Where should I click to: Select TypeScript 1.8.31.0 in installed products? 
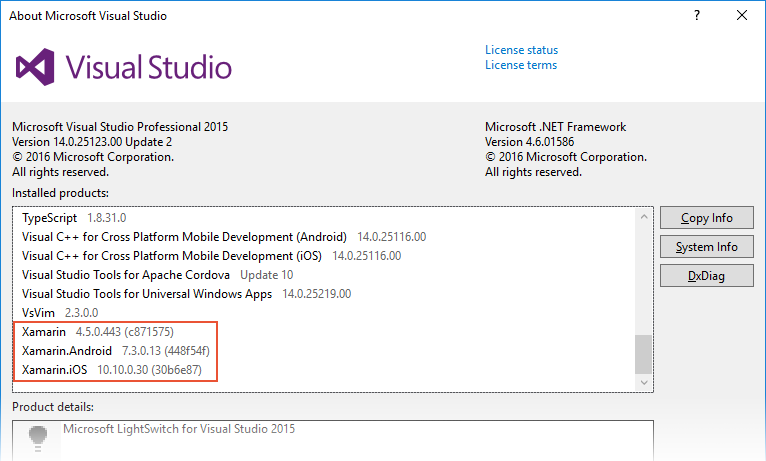(x=74, y=218)
